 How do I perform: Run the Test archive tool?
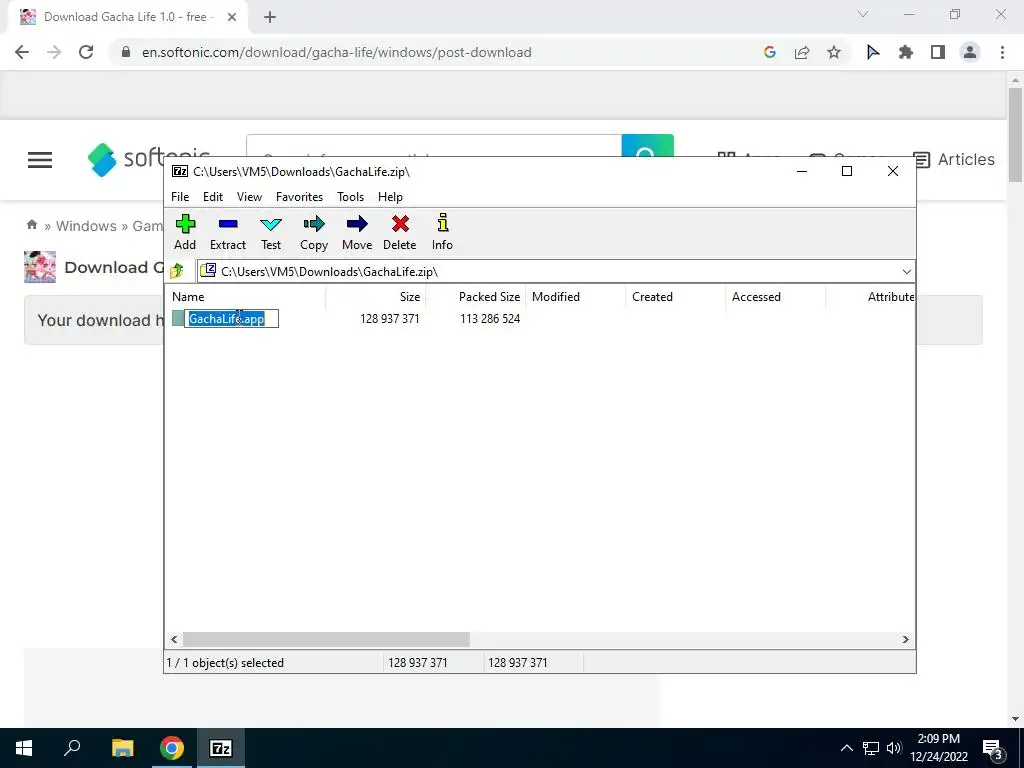point(270,232)
